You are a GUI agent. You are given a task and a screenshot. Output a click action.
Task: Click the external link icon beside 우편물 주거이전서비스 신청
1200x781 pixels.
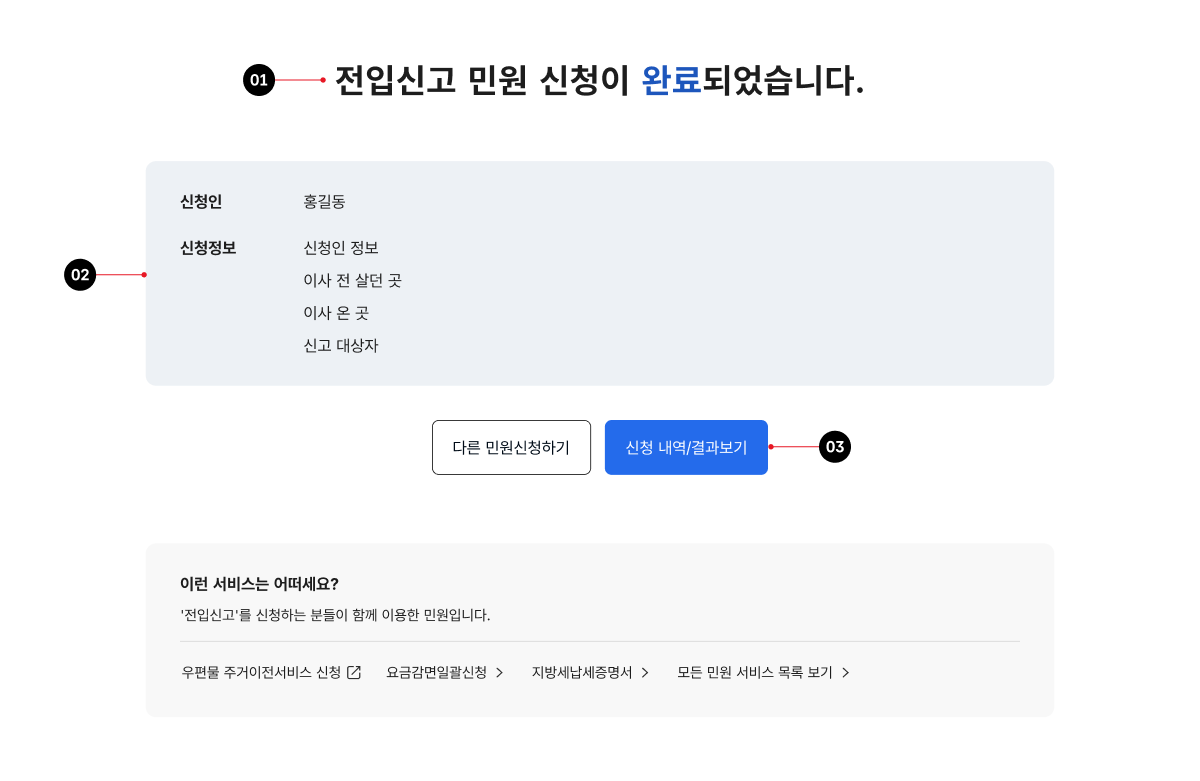354,673
